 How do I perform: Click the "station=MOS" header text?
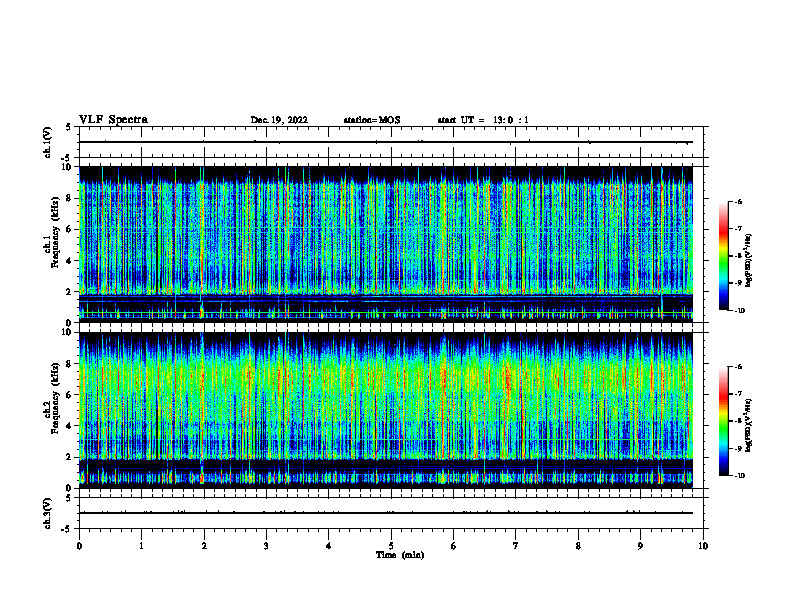pyautogui.click(x=372, y=120)
